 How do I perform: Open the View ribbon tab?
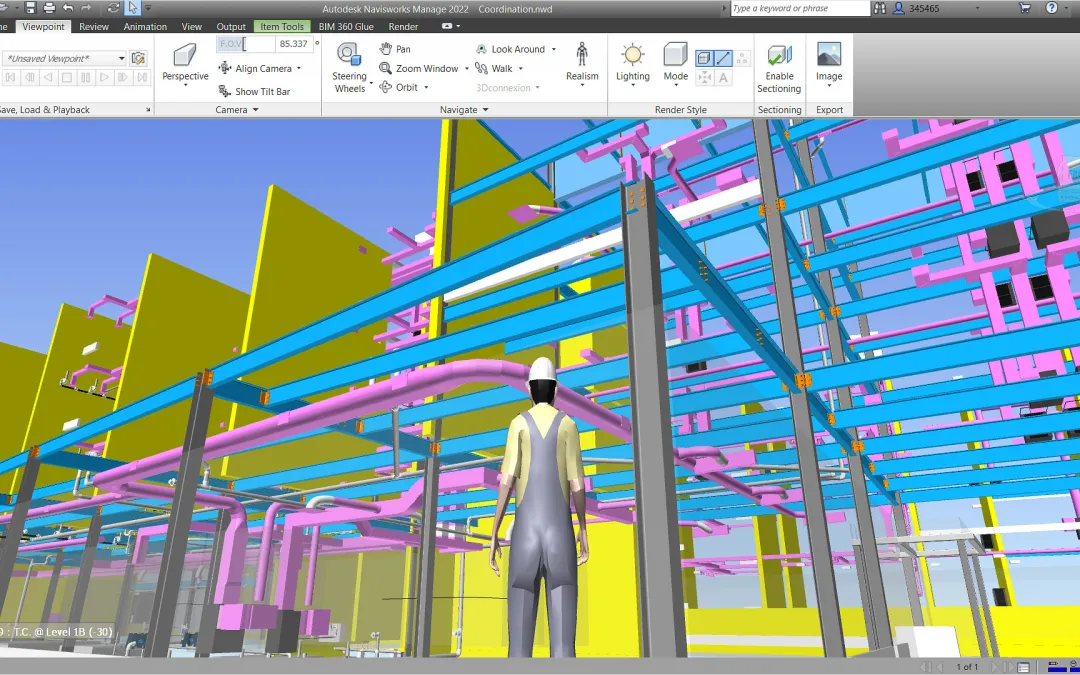point(191,26)
